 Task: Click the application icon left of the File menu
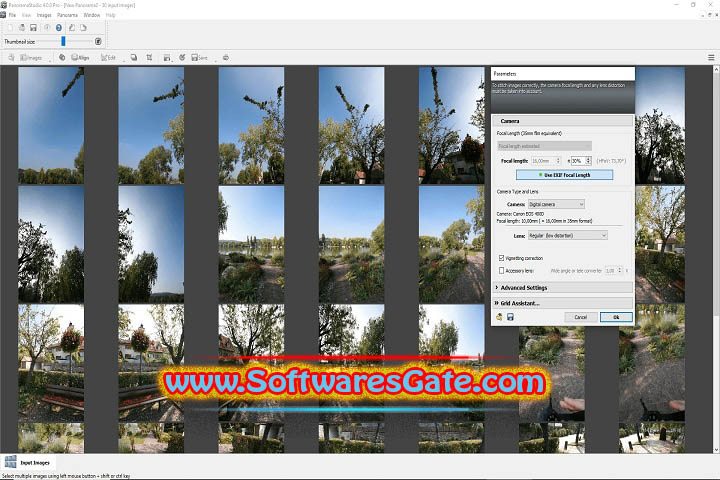coord(3,15)
